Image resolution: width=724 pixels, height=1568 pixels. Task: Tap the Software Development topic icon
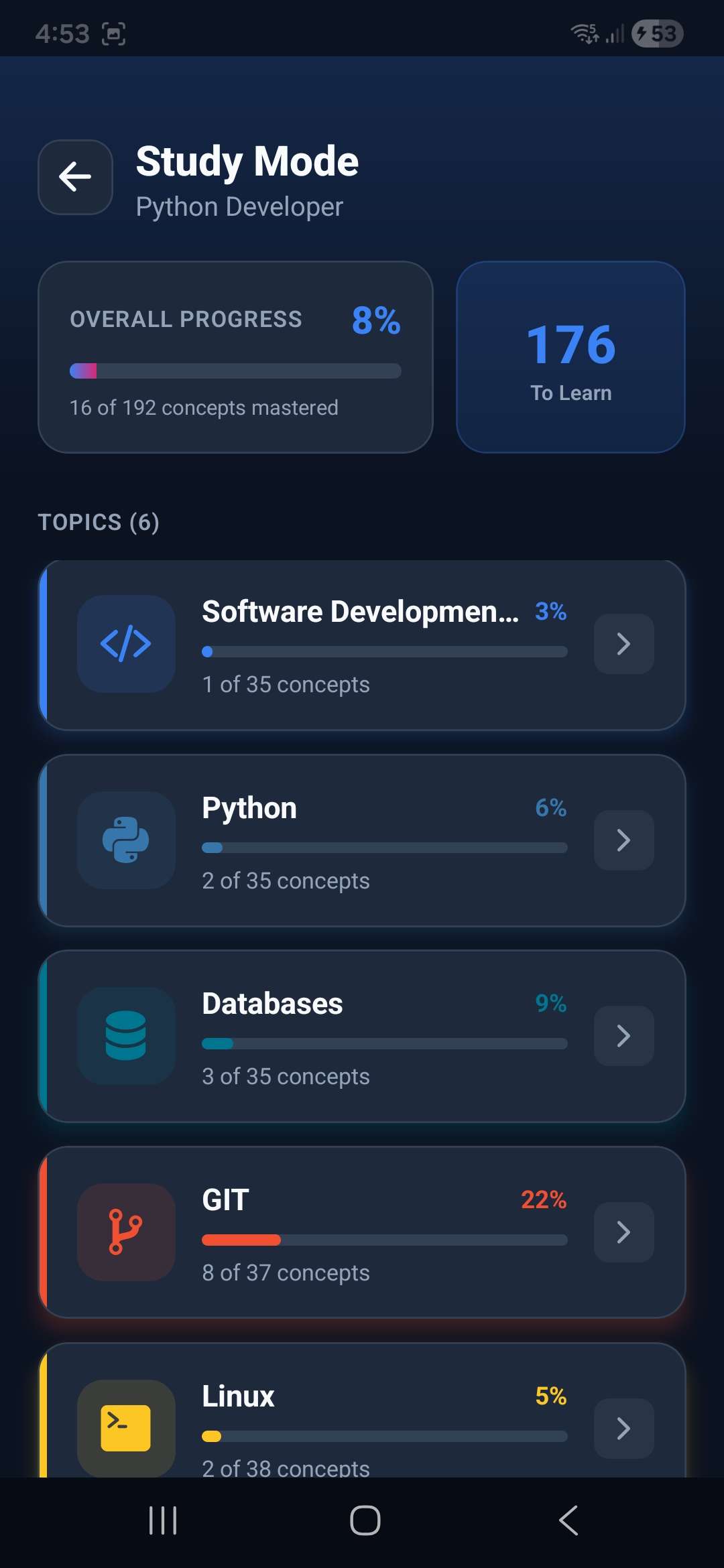(127, 643)
